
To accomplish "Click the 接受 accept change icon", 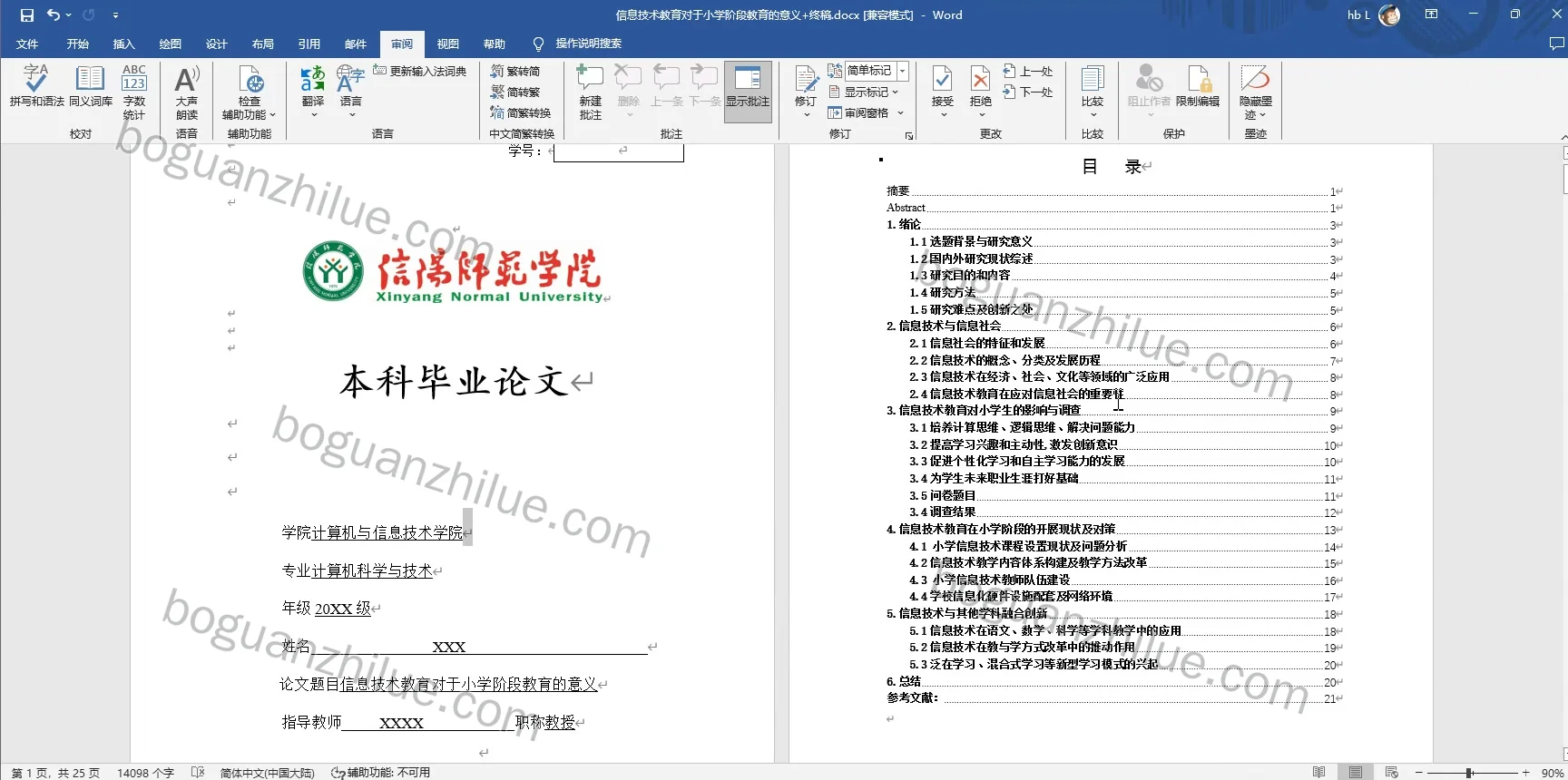I will coord(943,79).
